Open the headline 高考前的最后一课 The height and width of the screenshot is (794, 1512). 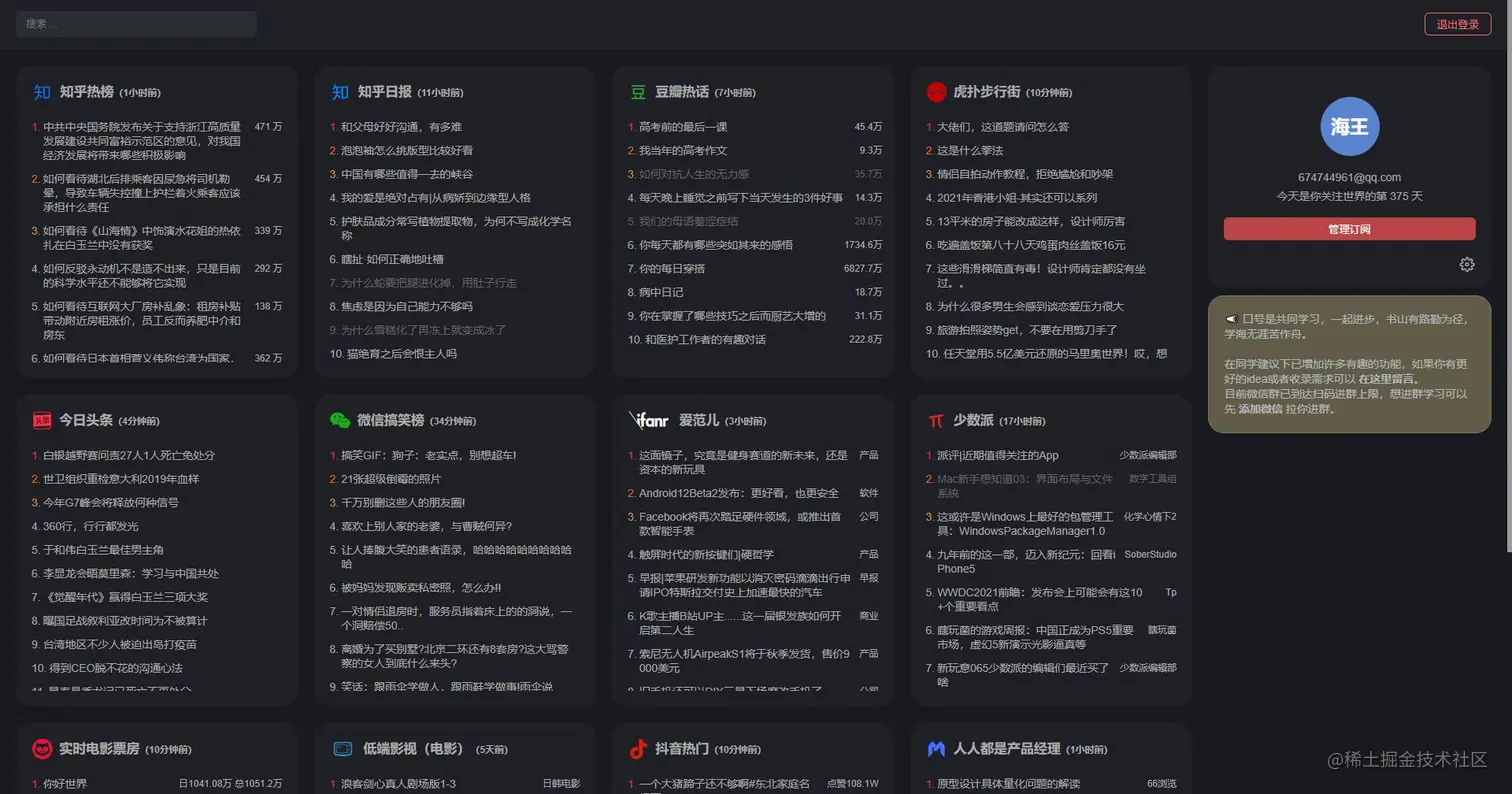point(684,128)
